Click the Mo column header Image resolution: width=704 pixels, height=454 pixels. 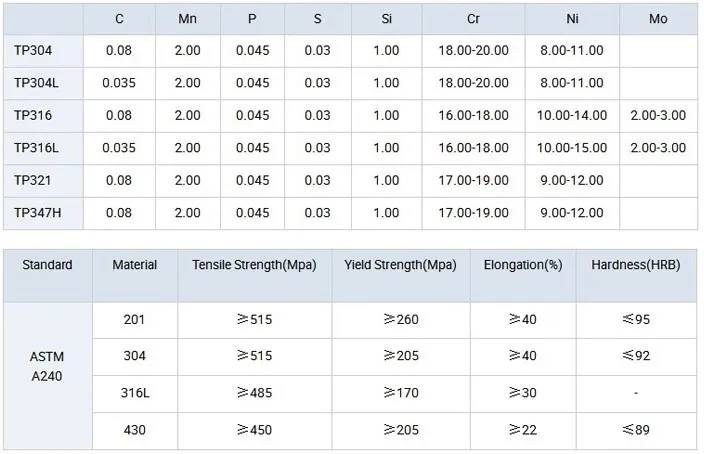tap(658, 19)
